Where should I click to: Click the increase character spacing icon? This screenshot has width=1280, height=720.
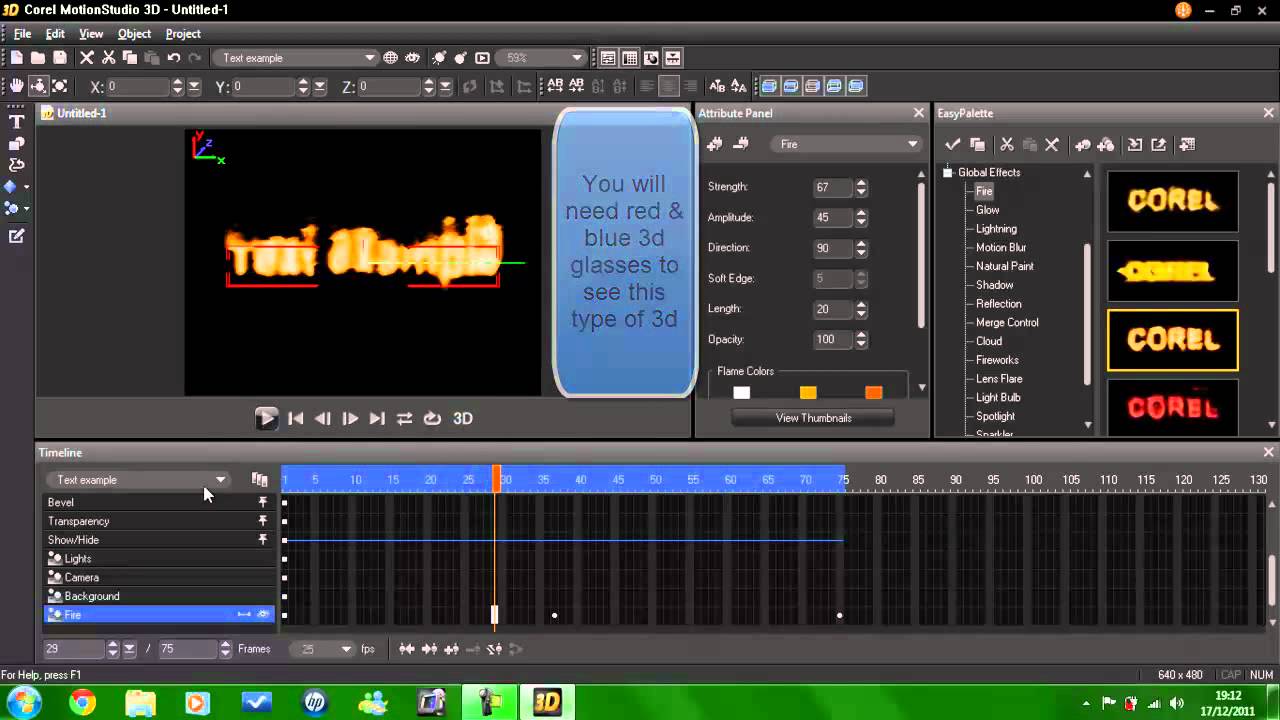click(553, 87)
